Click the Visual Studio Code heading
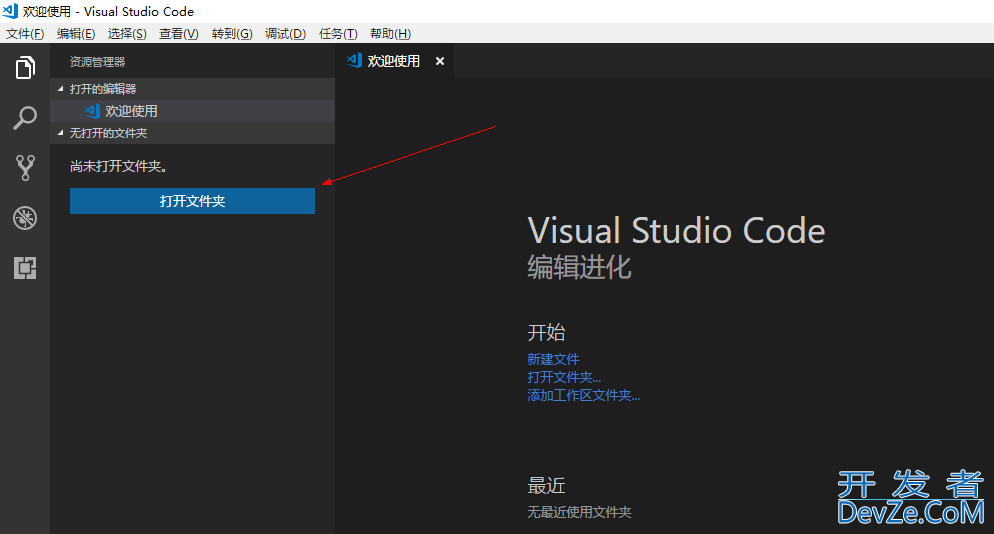Image resolution: width=994 pixels, height=534 pixels. [676, 230]
